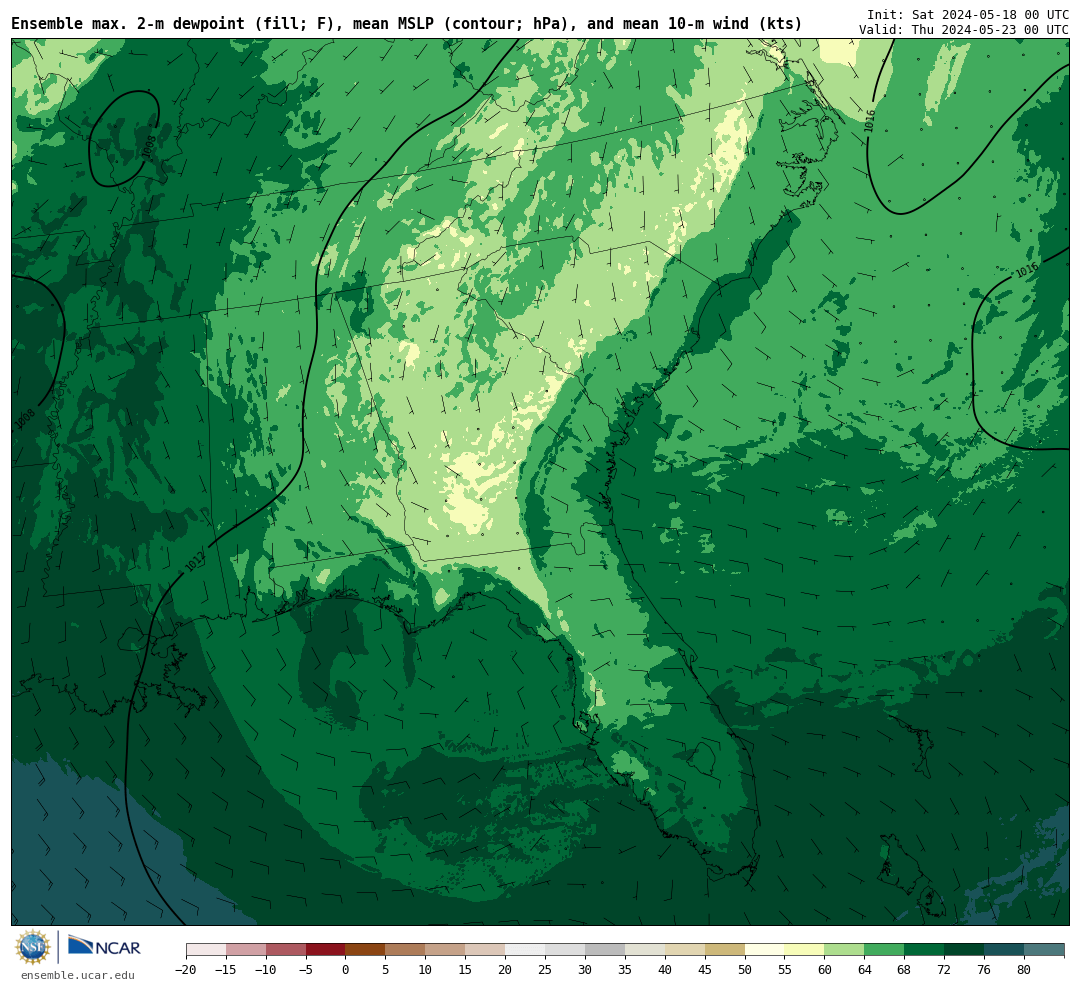This screenshot has height=988, width=1080.
Task: Click the '10' colorbar tick label
Action: tap(425, 970)
